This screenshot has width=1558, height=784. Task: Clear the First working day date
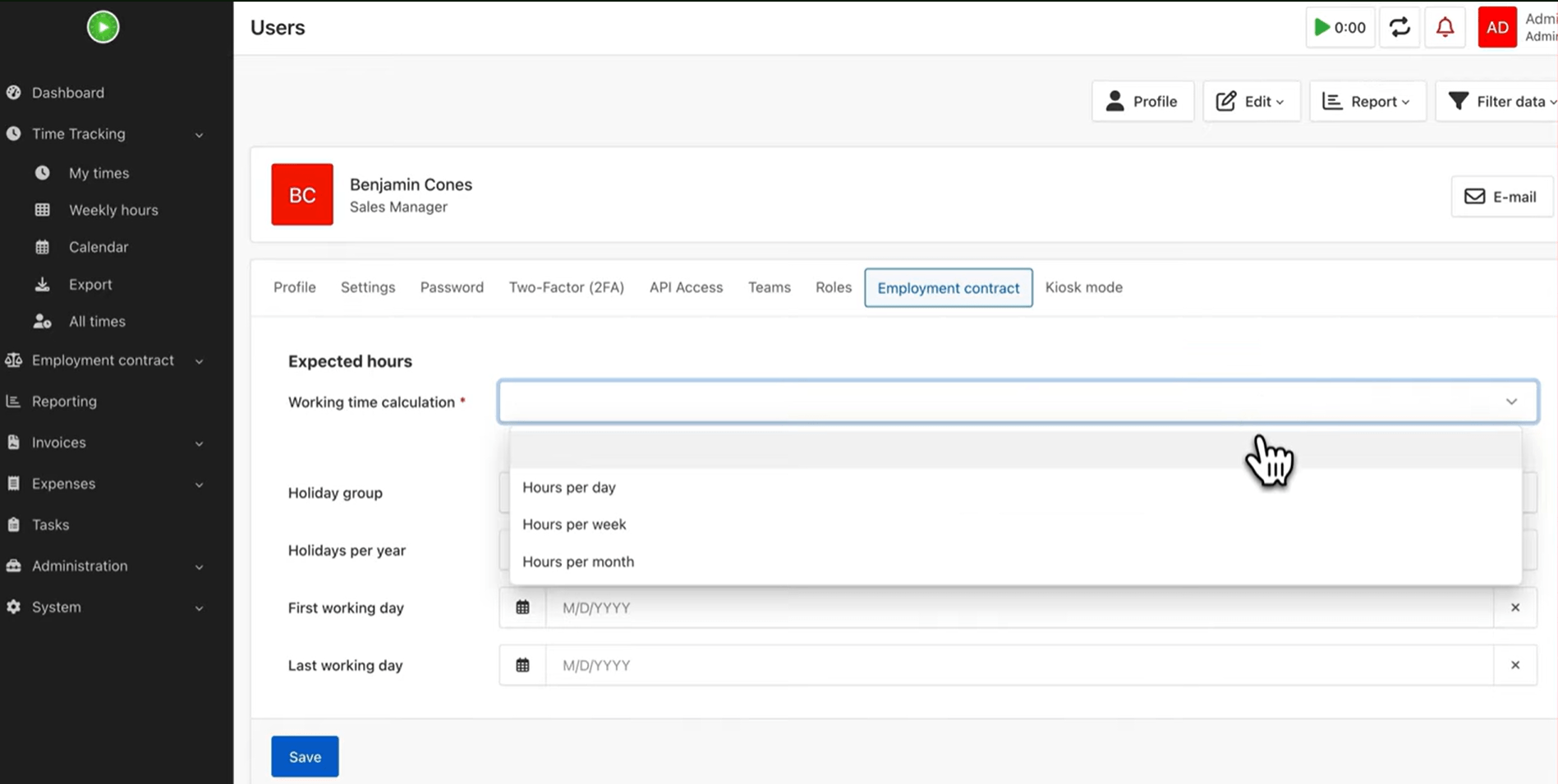tap(1514, 607)
